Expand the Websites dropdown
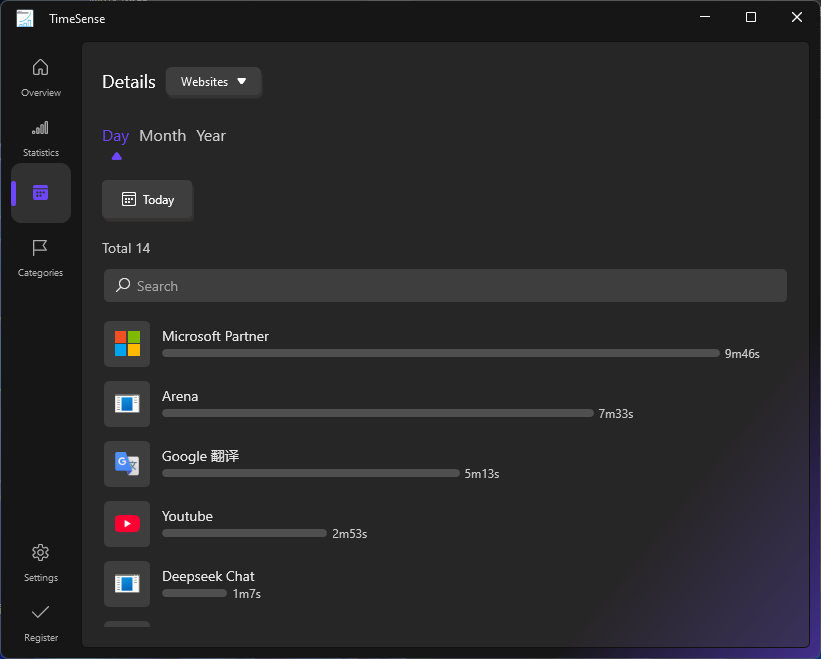Screen dimensions: 821x659 pos(213,82)
